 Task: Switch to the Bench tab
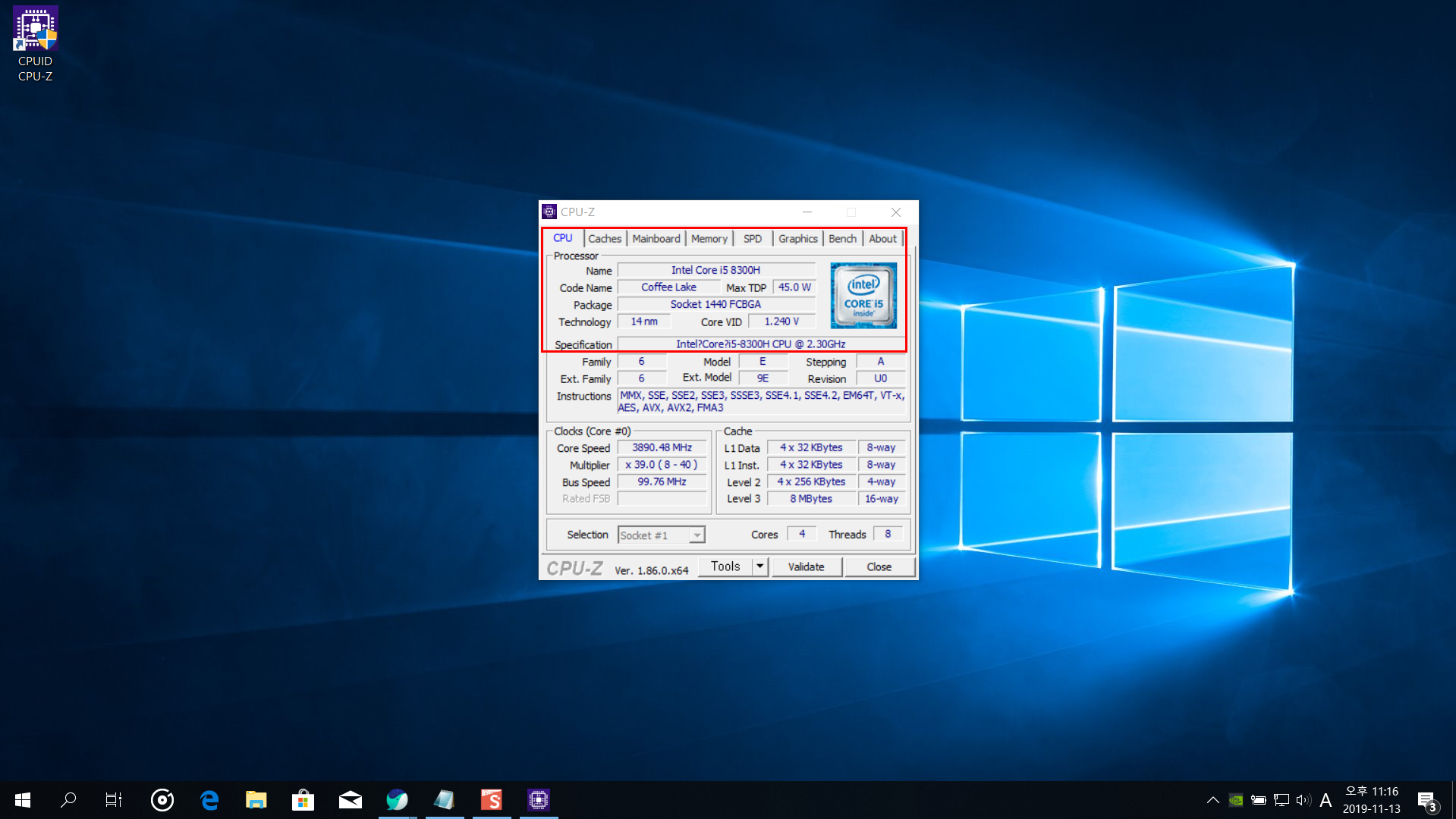(842, 239)
